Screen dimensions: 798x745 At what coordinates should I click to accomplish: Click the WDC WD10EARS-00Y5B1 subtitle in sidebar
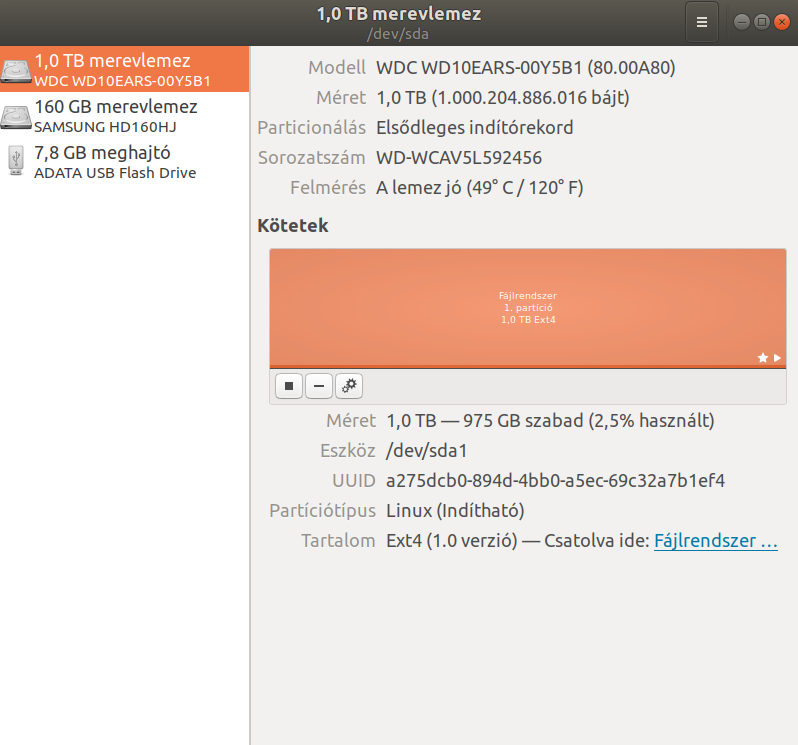122,81
